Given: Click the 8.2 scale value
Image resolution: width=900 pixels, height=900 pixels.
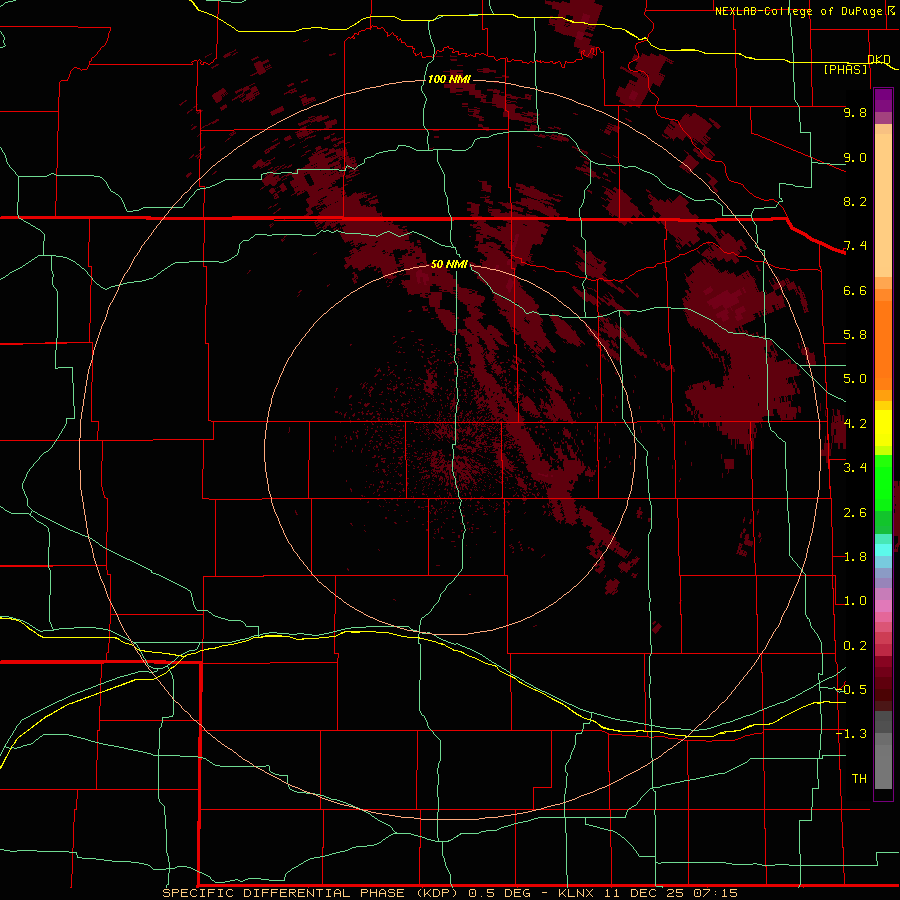Looking at the screenshot, I should (855, 201).
